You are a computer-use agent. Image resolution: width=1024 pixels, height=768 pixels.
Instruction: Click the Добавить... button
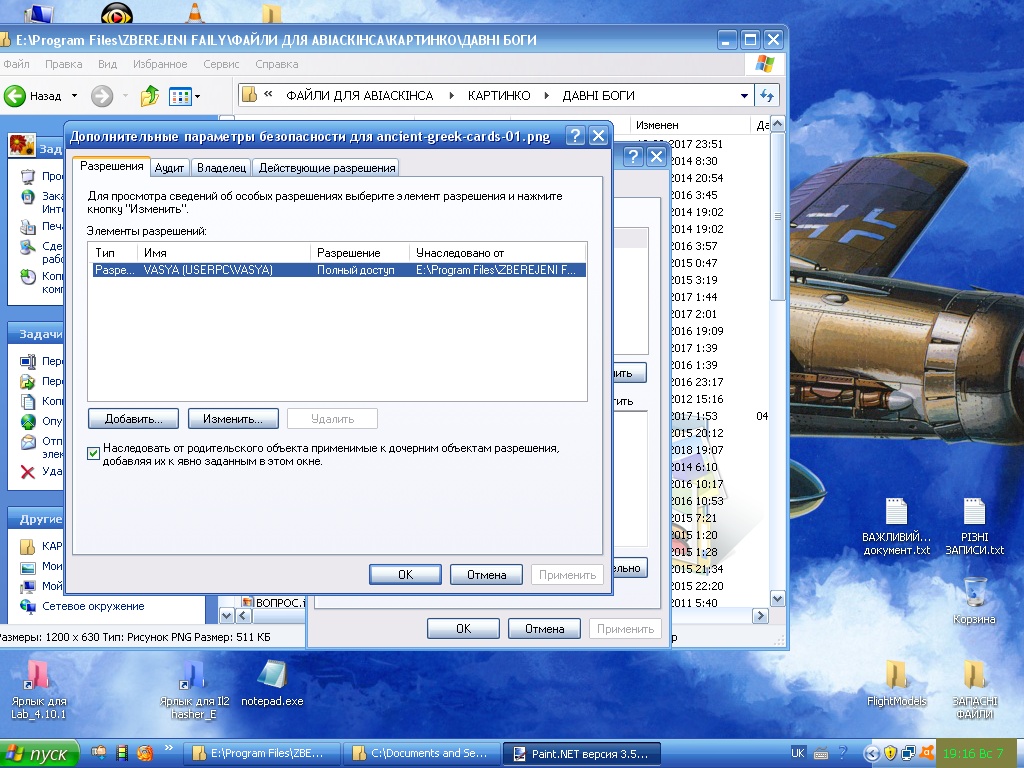[133, 419]
